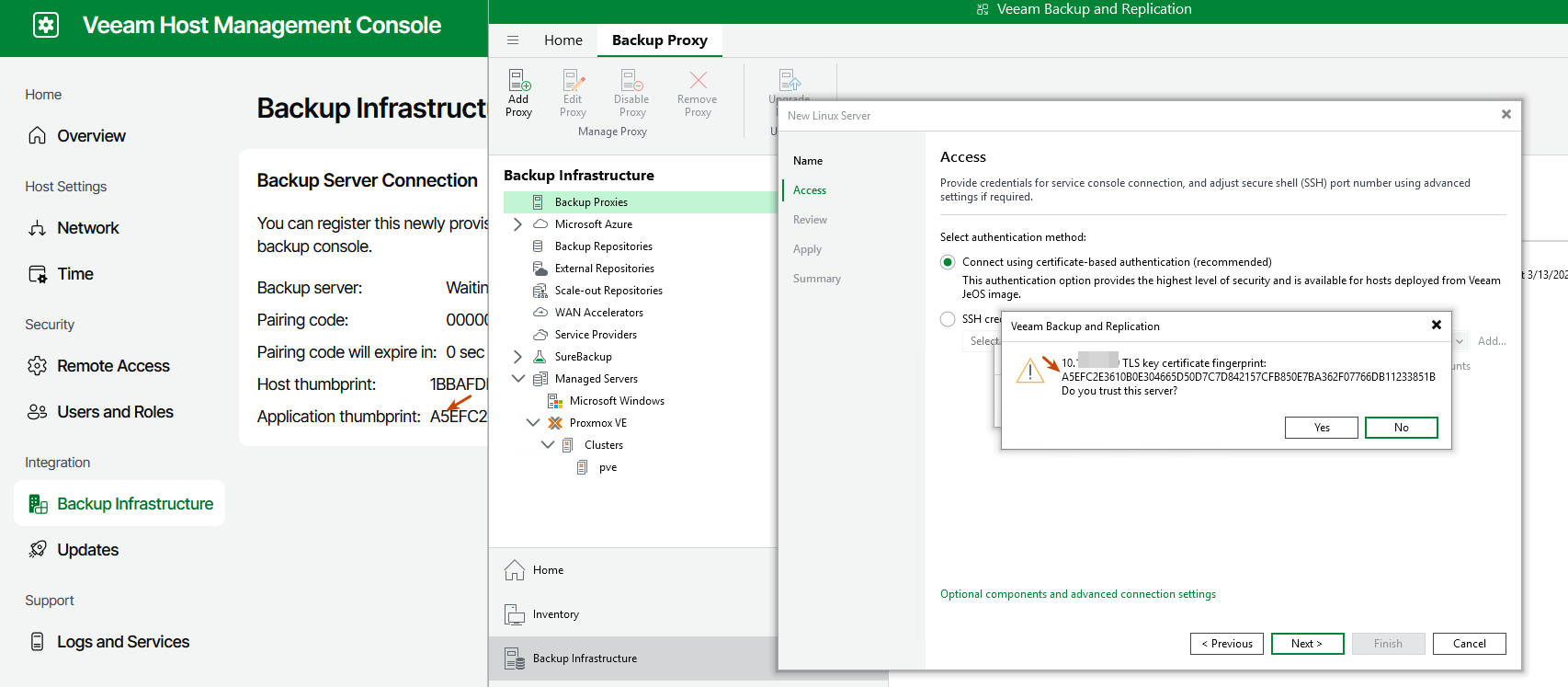This screenshot has height=687, width=1568.
Task: Select Backup Proxies tree node
Action: tap(591, 202)
